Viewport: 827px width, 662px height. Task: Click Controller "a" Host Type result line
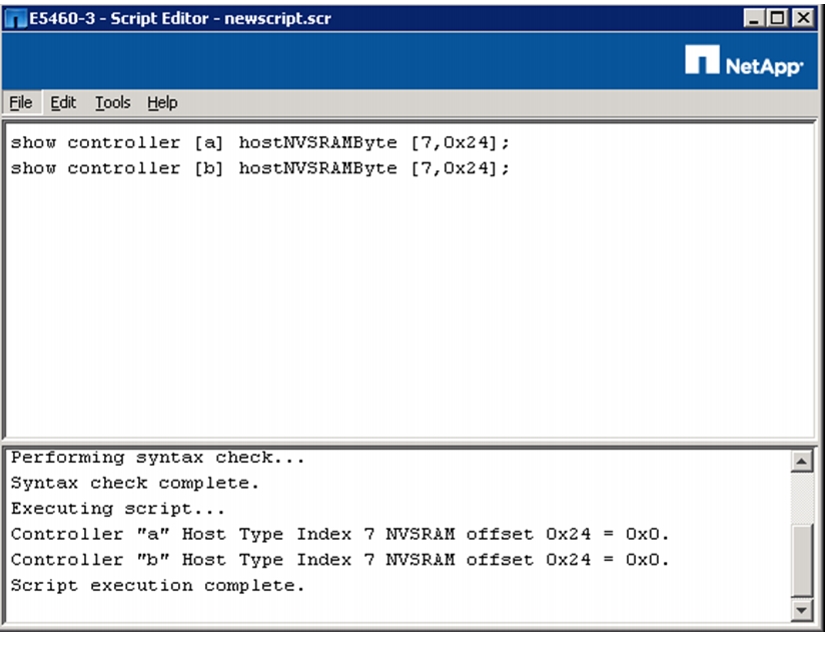coord(340,534)
